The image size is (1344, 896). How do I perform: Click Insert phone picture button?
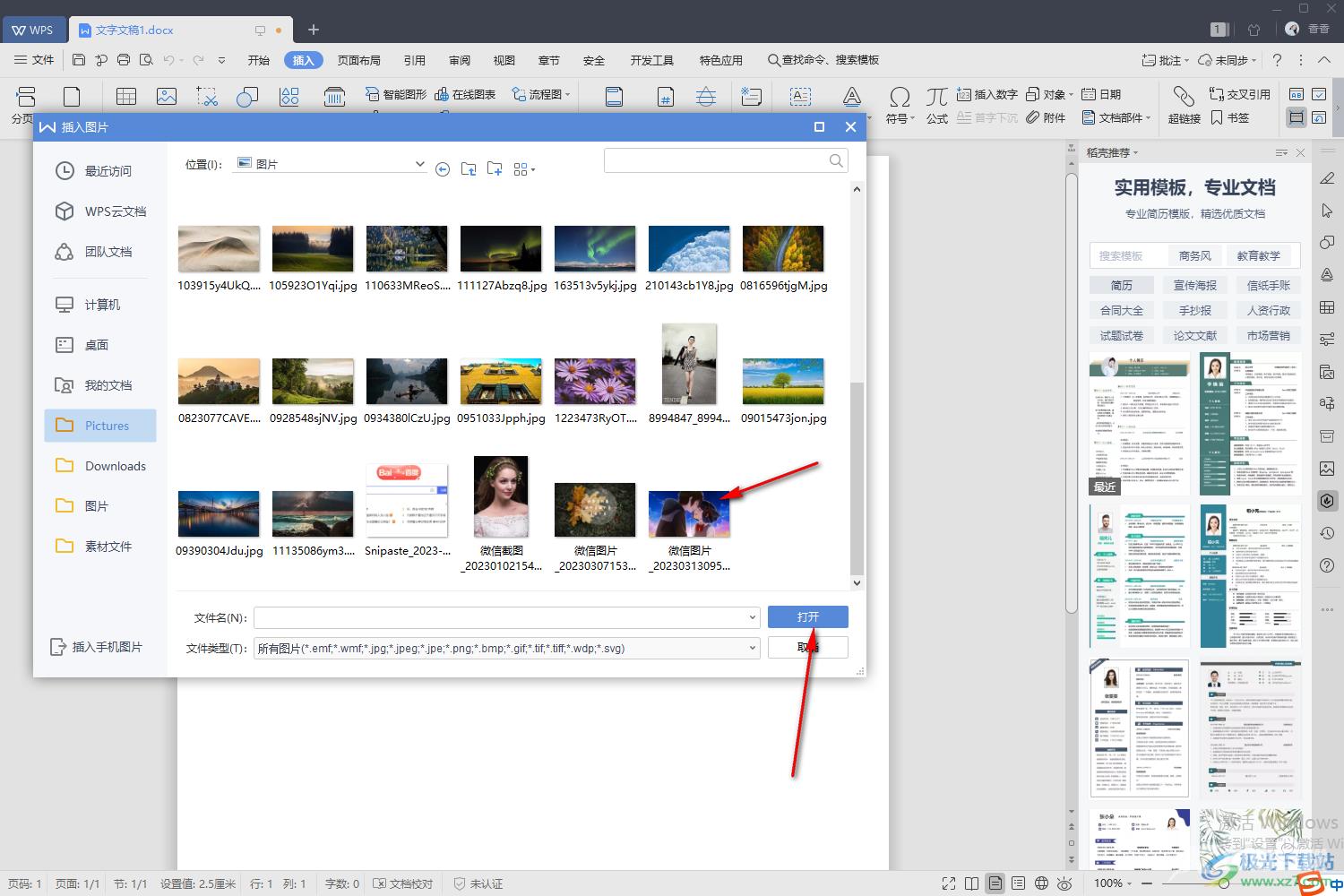pyautogui.click(x=97, y=647)
